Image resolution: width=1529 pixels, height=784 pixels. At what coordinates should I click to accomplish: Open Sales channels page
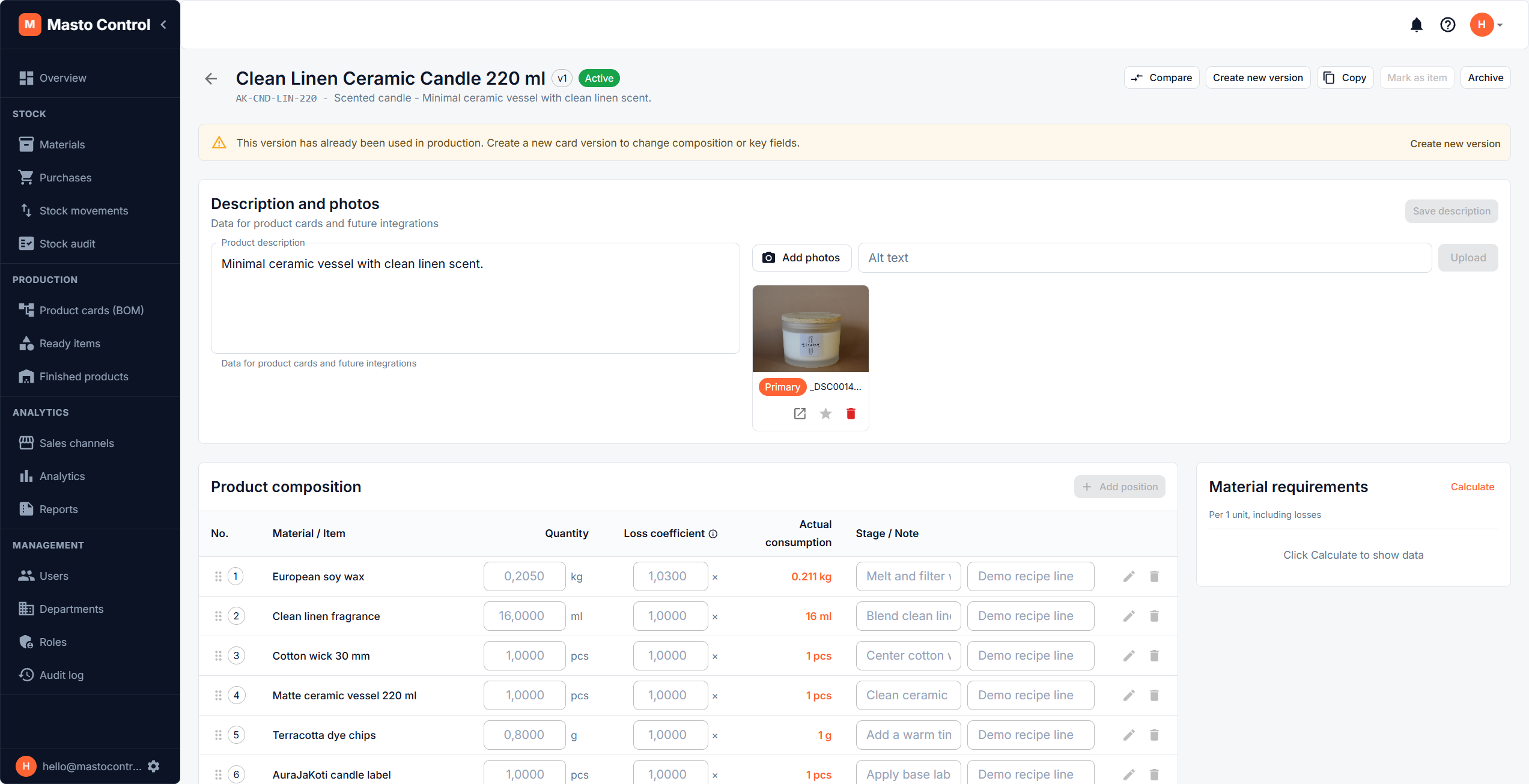[x=90, y=443]
